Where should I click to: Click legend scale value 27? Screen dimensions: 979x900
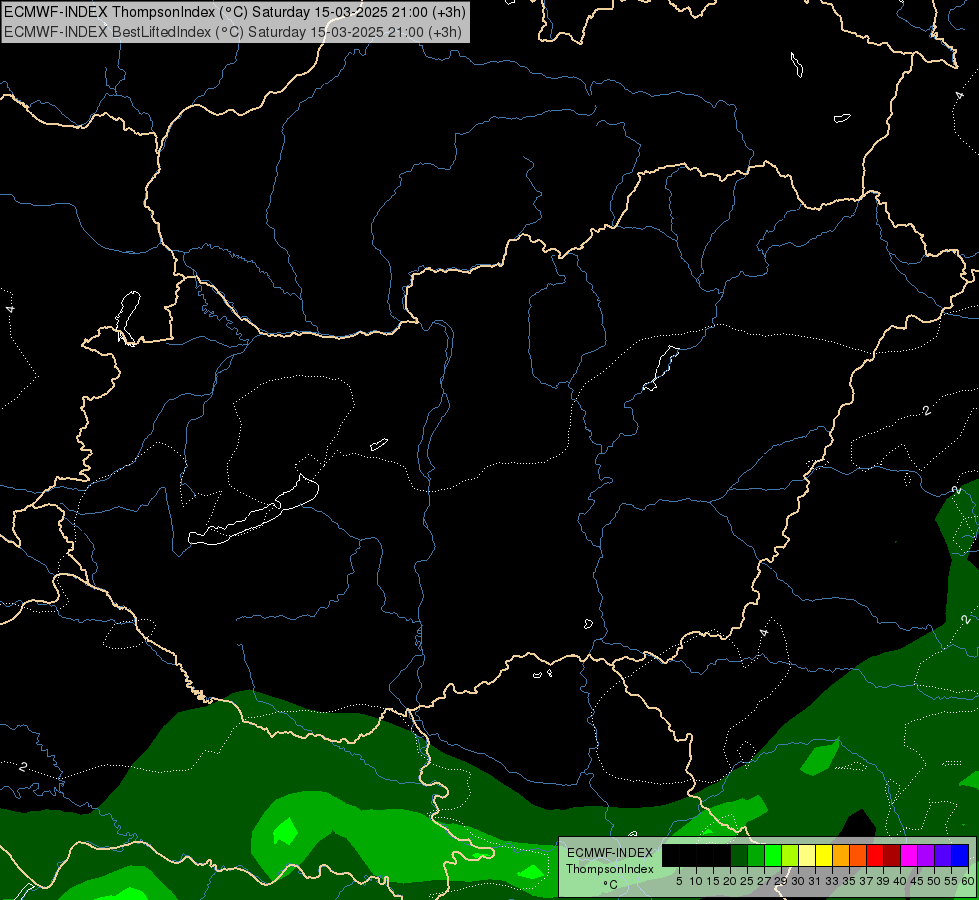tap(764, 881)
